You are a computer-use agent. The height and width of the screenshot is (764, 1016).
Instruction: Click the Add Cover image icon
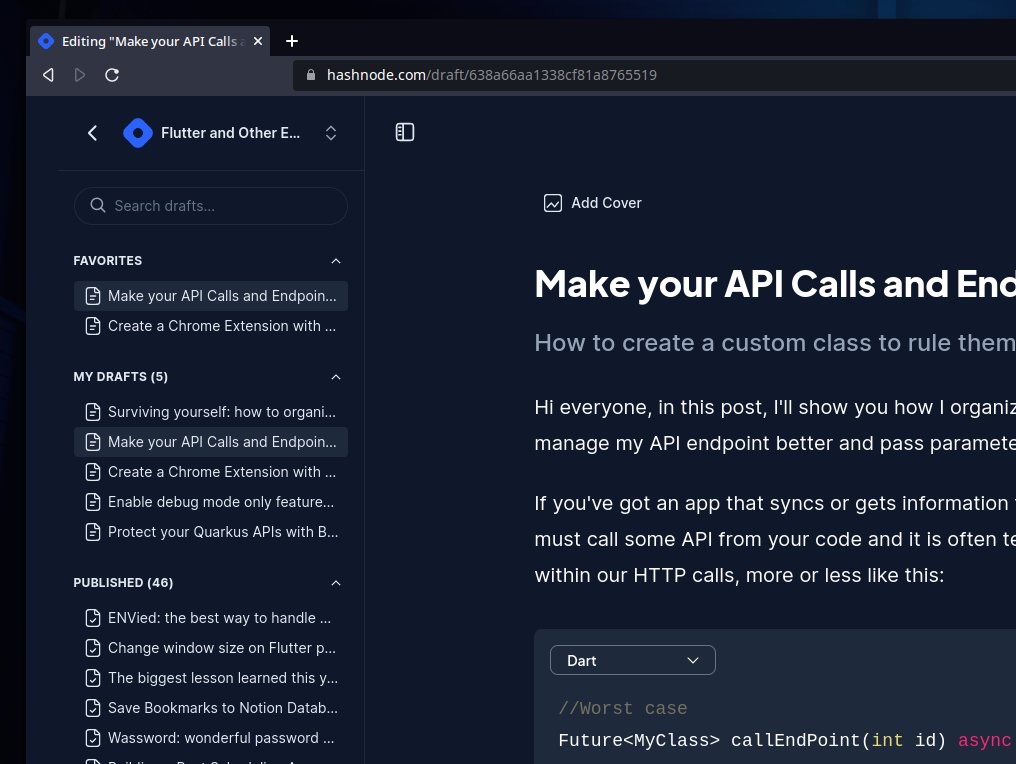[553, 203]
